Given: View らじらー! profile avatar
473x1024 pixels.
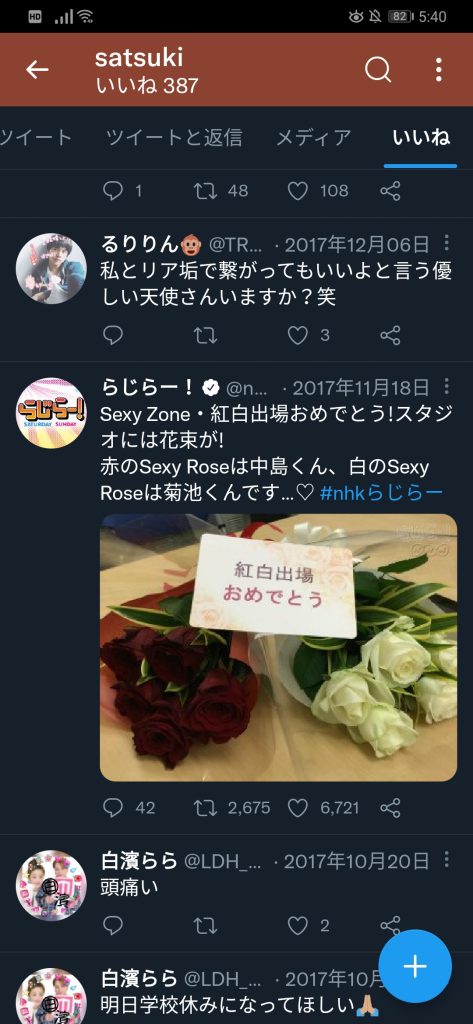Looking at the screenshot, I should 51,413.
